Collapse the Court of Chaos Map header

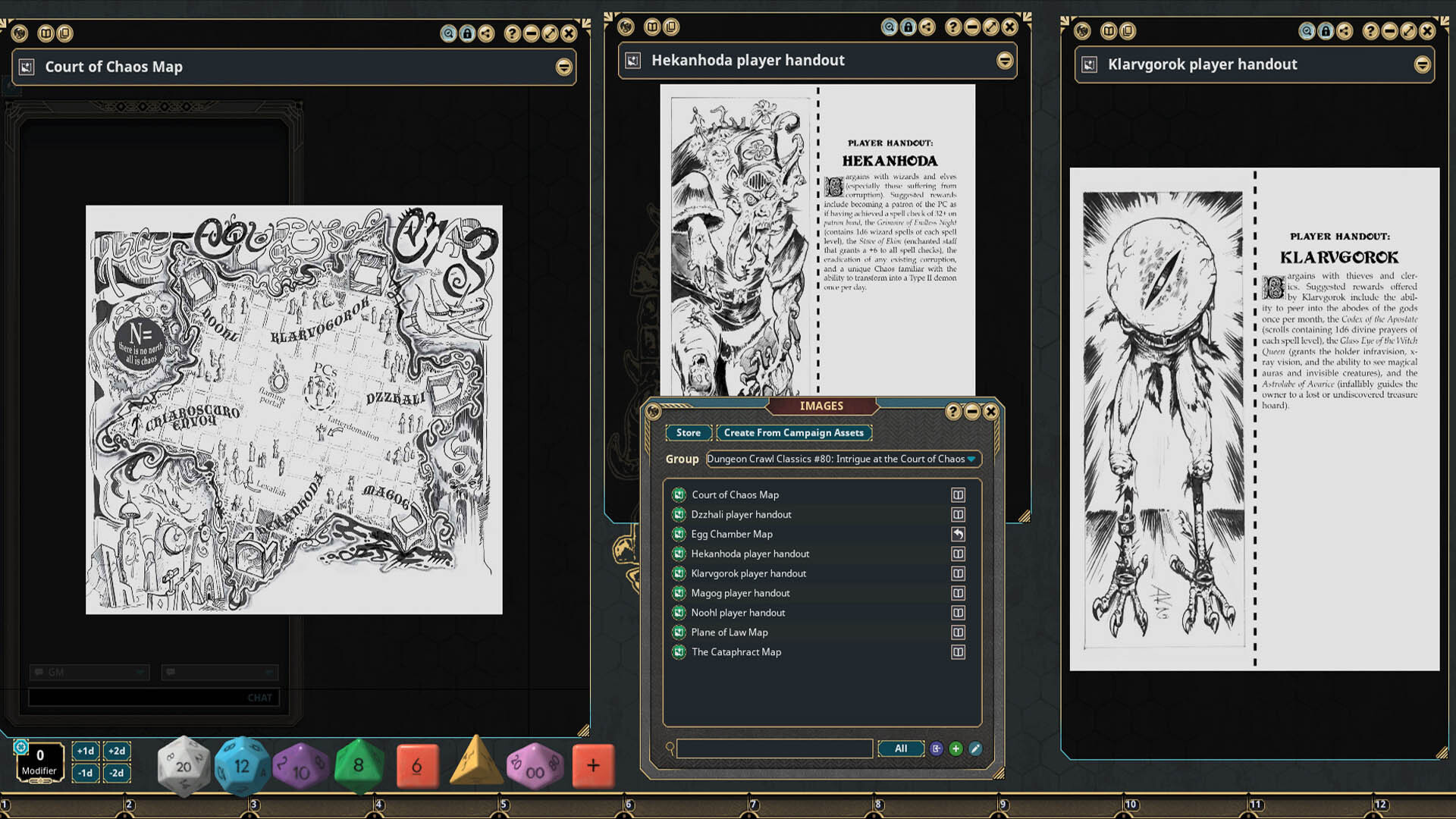pos(564,67)
